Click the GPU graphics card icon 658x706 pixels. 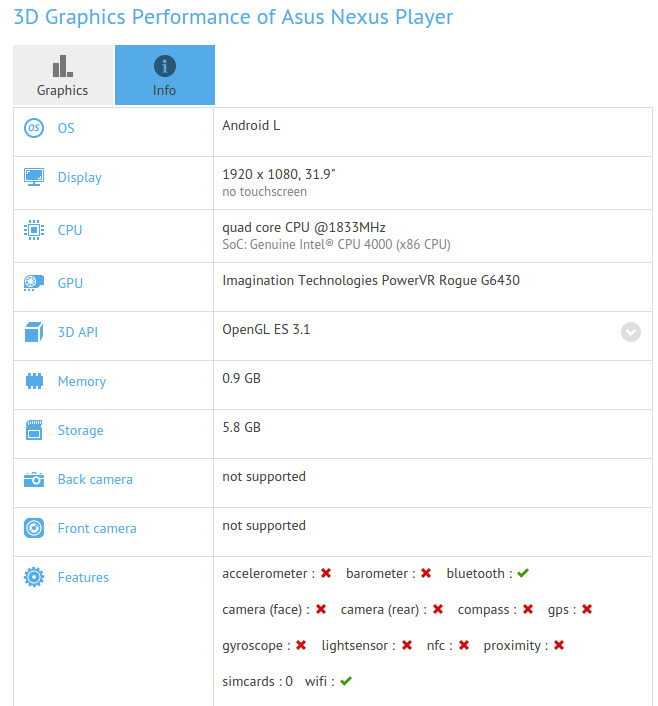34,283
